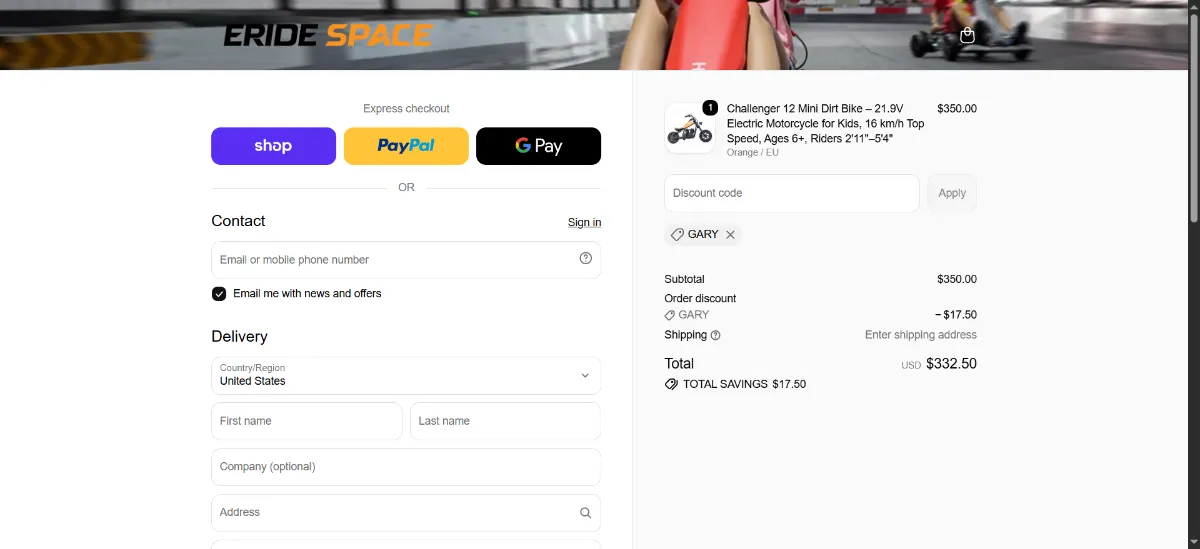The width and height of the screenshot is (1200, 549).
Task: Click the help icon in the email field
Action: click(586, 258)
